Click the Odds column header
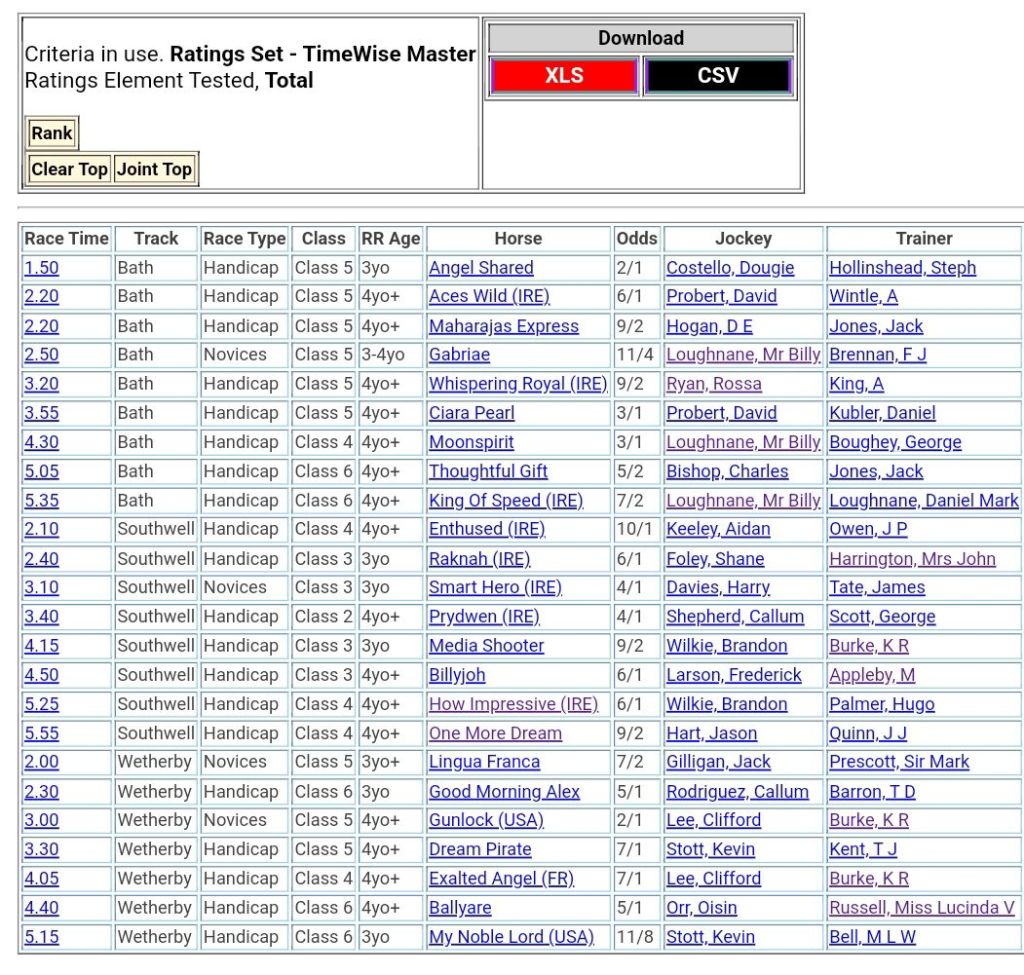Screen dimensions: 1024x975 pyautogui.click(x=637, y=239)
